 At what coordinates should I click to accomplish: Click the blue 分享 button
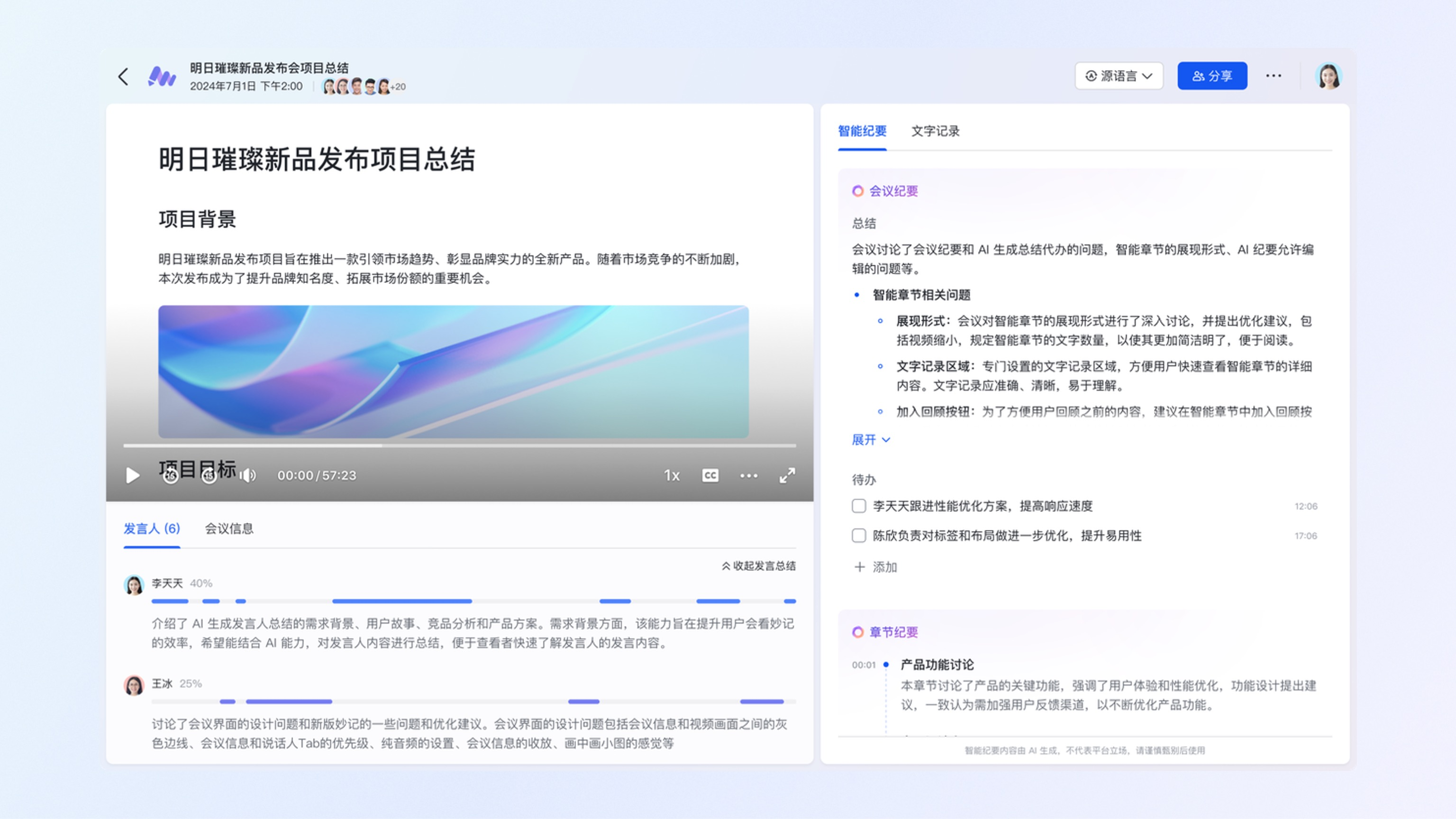click(x=1212, y=76)
